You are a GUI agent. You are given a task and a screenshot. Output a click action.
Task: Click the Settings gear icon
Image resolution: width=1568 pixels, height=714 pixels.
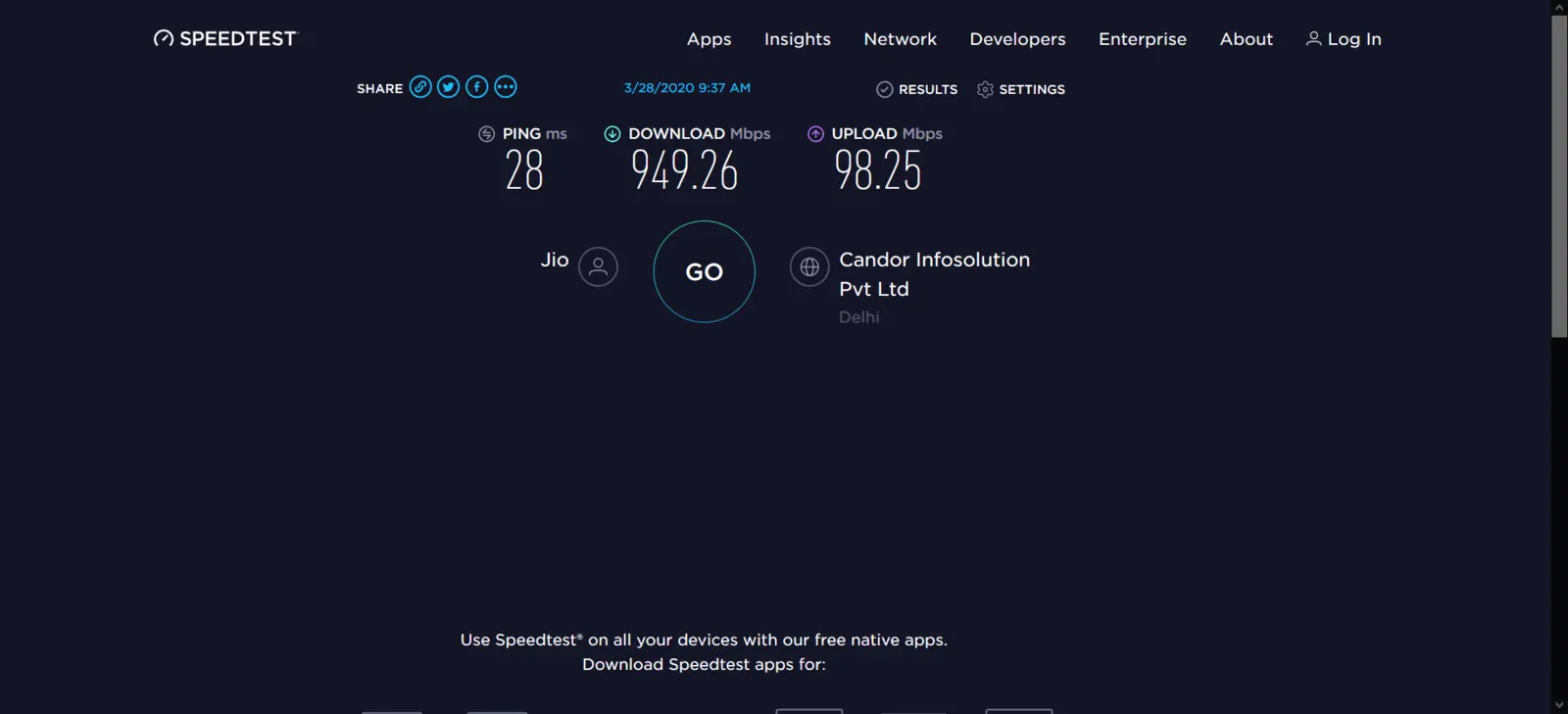(985, 89)
